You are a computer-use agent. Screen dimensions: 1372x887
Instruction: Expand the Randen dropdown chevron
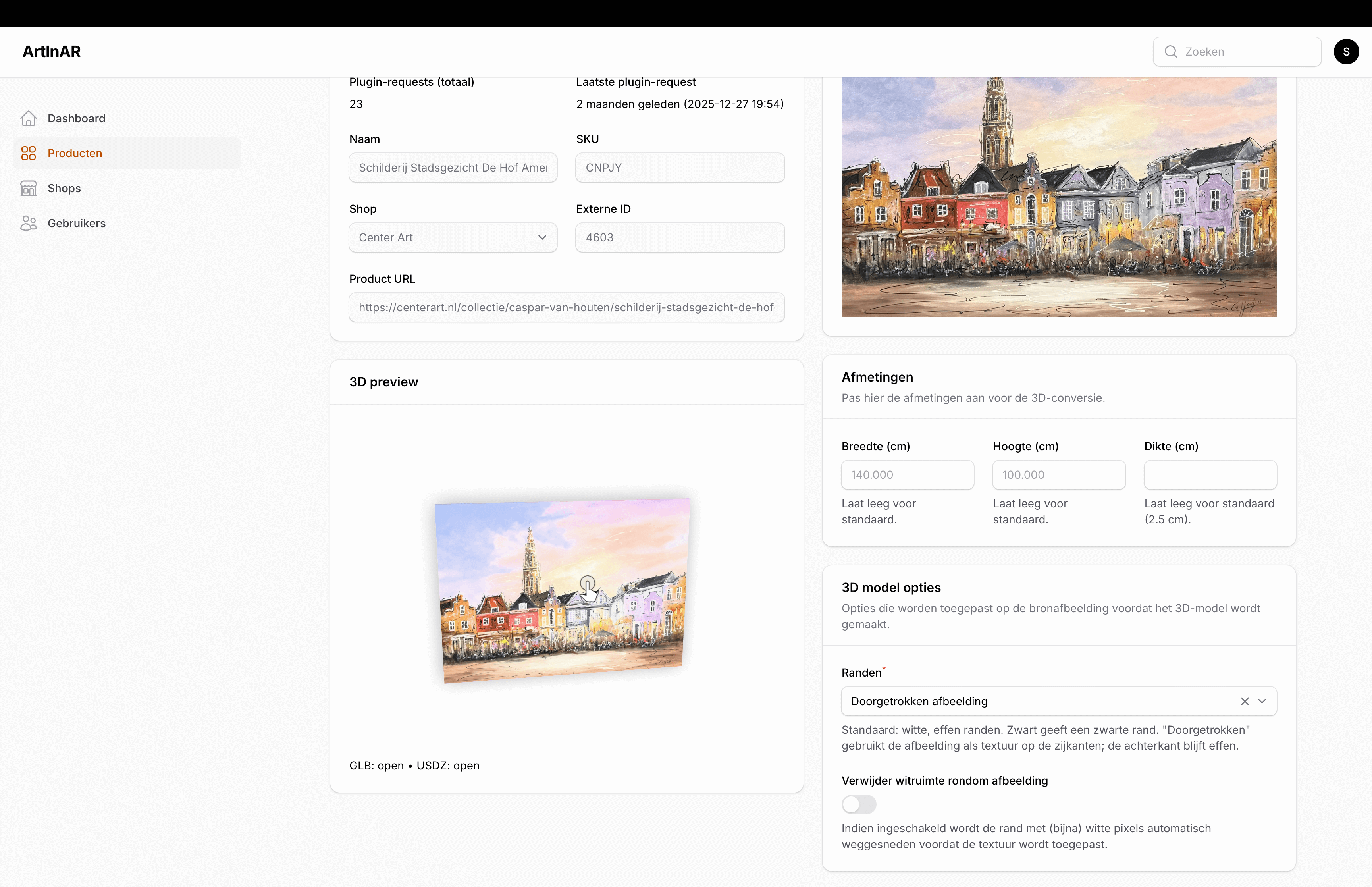1262,701
